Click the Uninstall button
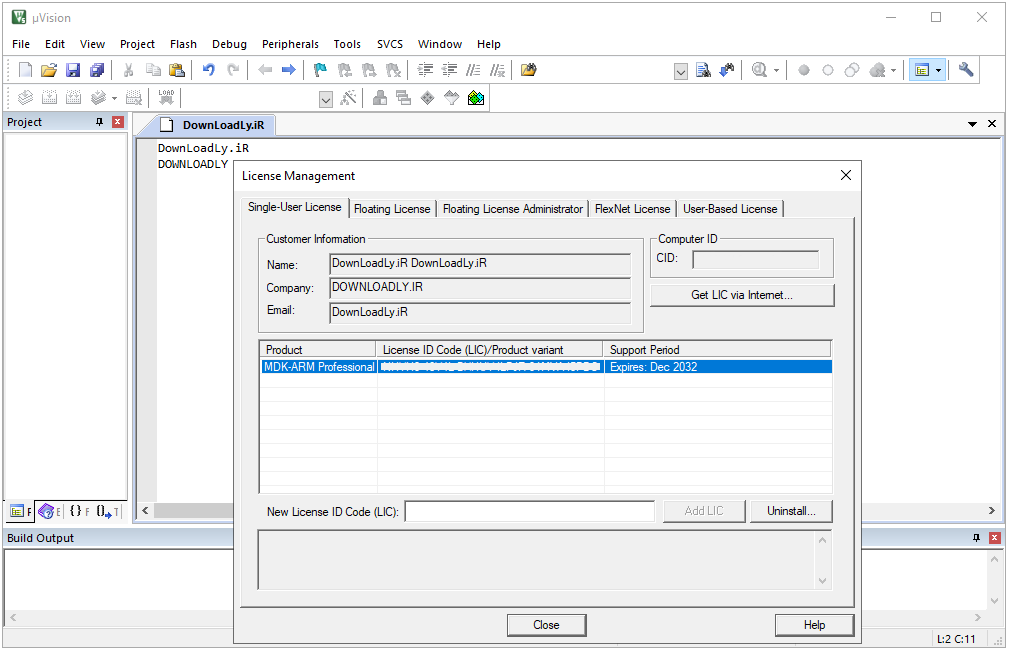The width and height of the screenshot is (1009, 651). click(791, 511)
